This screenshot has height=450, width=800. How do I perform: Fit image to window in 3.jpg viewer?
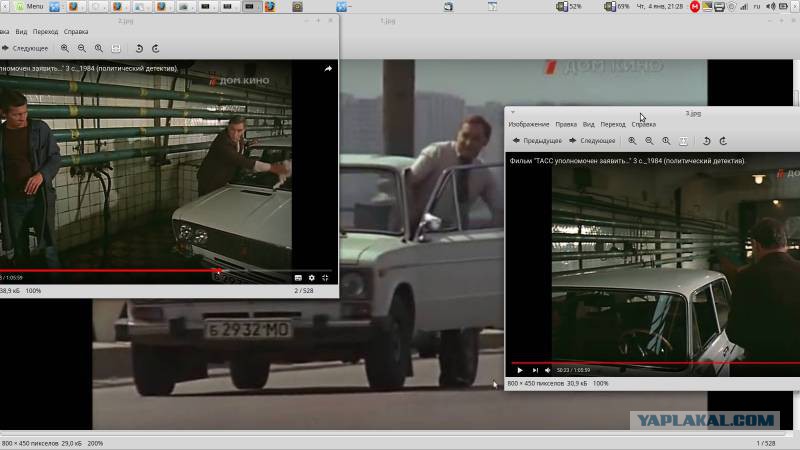pos(683,141)
